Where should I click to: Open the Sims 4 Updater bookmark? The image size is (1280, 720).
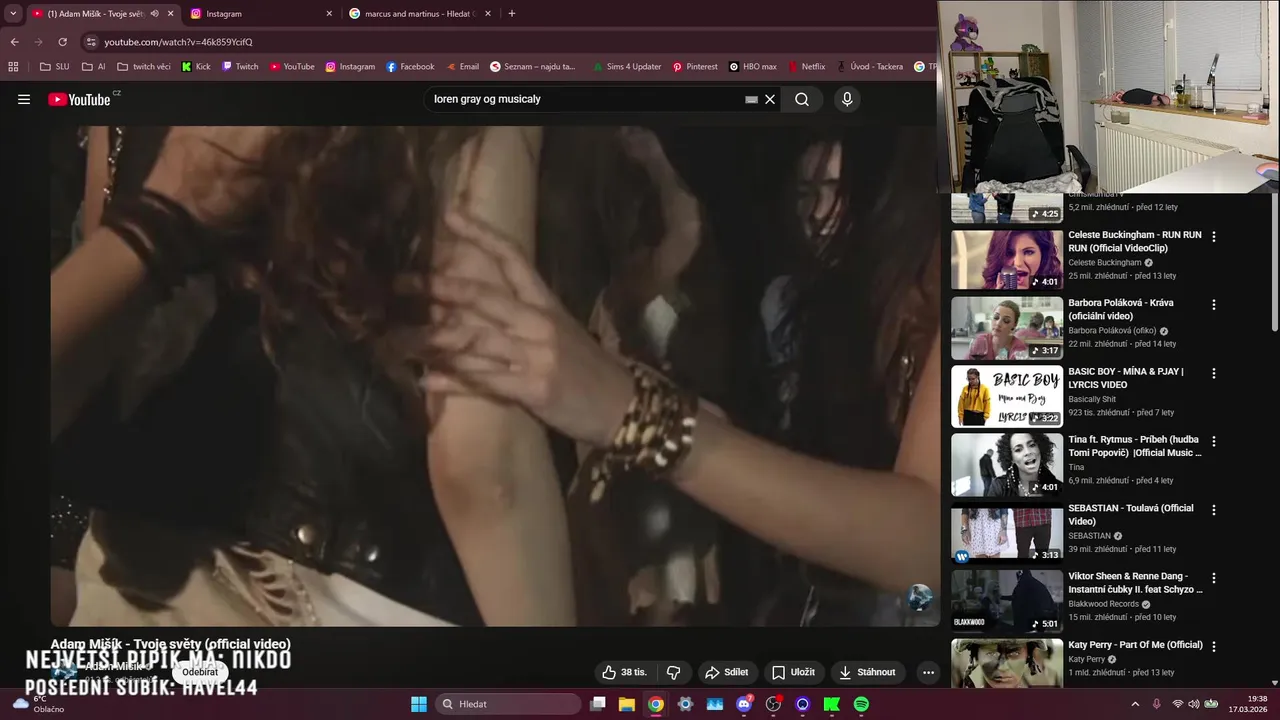click(626, 67)
